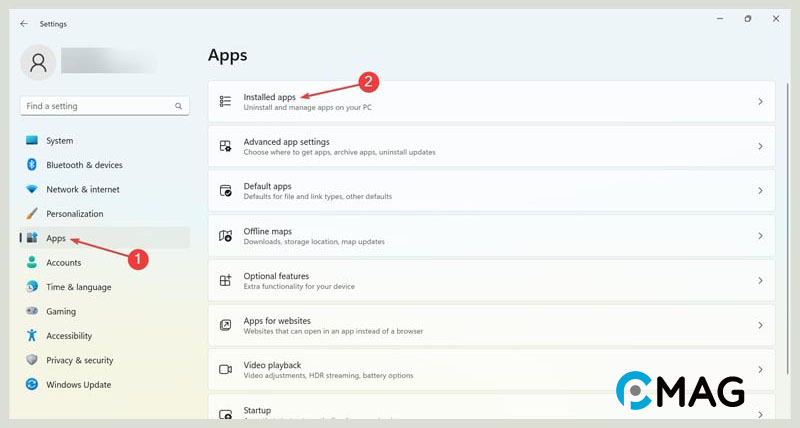Image resolution: width=800 pixels, height=428 pixels.
Task: Click the Windows Update sidebar icon
Action: click(x=32, y=385)
